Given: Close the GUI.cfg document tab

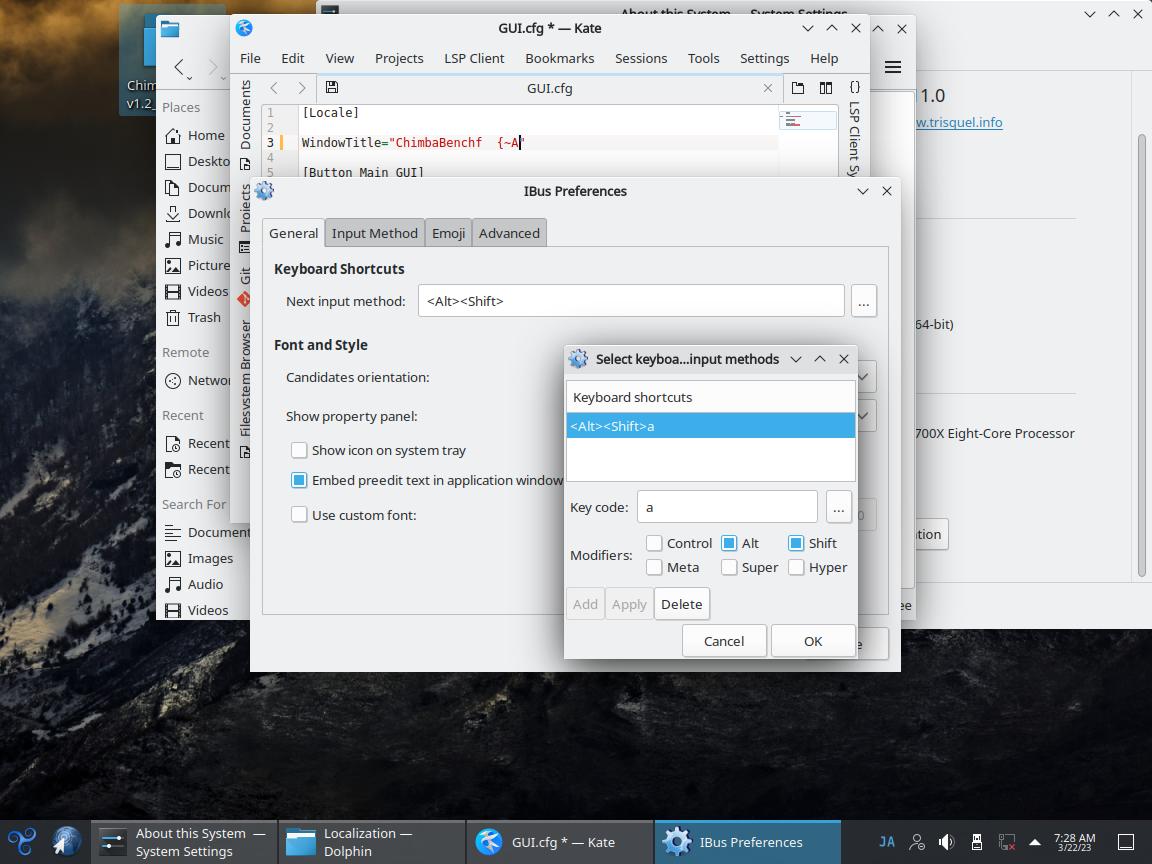Looking at the screenshot, I should (768, 88).
